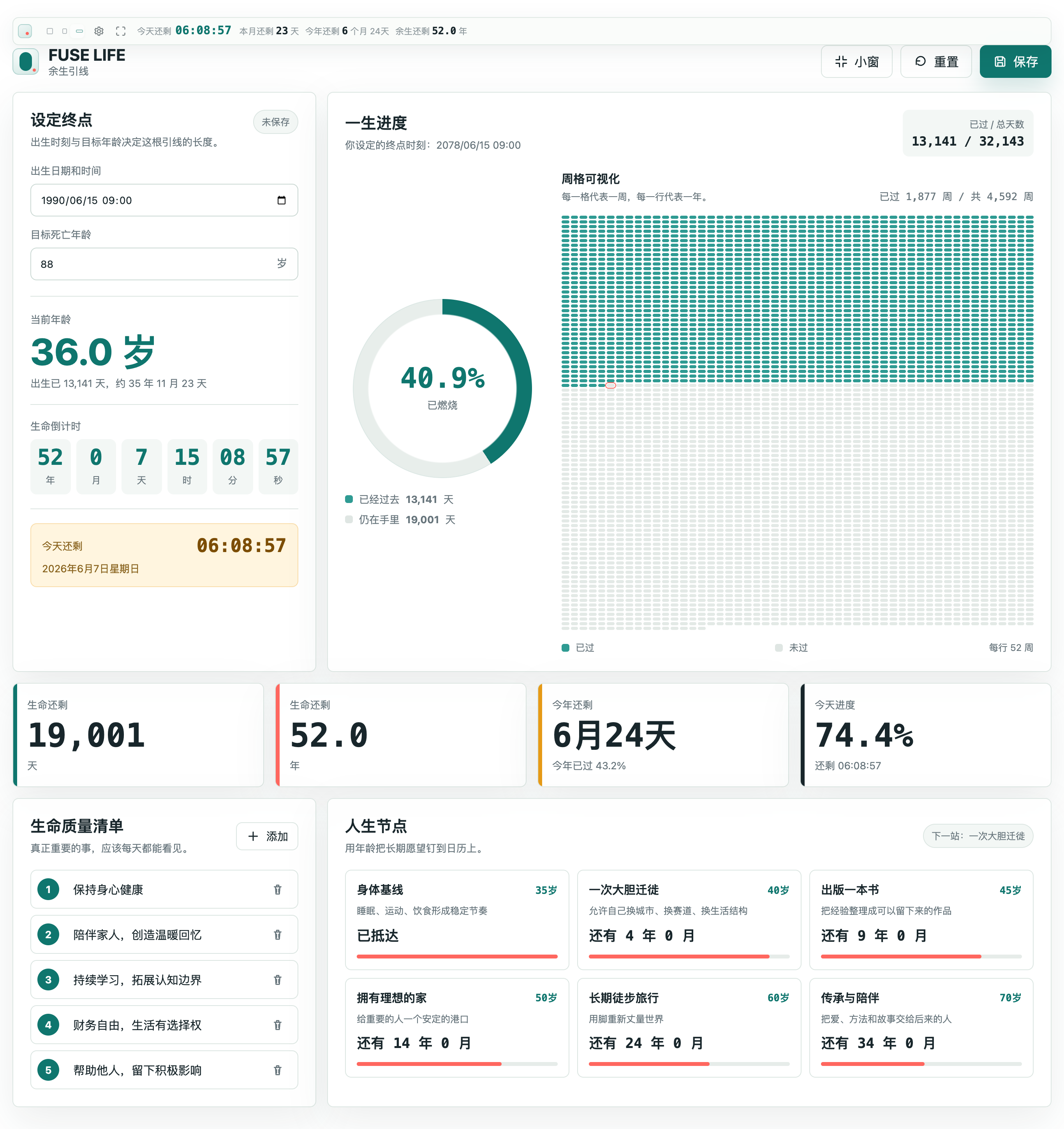The height and width of the screenshot is (1129, 1064).
Task: Delete item 帮助他人，留下积极影响 with its trash icon
Action: [277, 1070]
